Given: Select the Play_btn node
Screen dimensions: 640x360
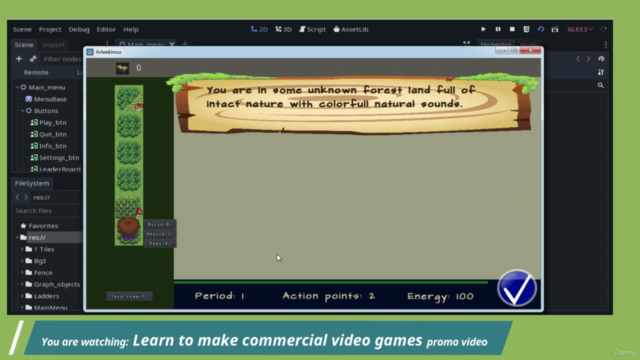Looking at the screenshot, I should 53,122.
